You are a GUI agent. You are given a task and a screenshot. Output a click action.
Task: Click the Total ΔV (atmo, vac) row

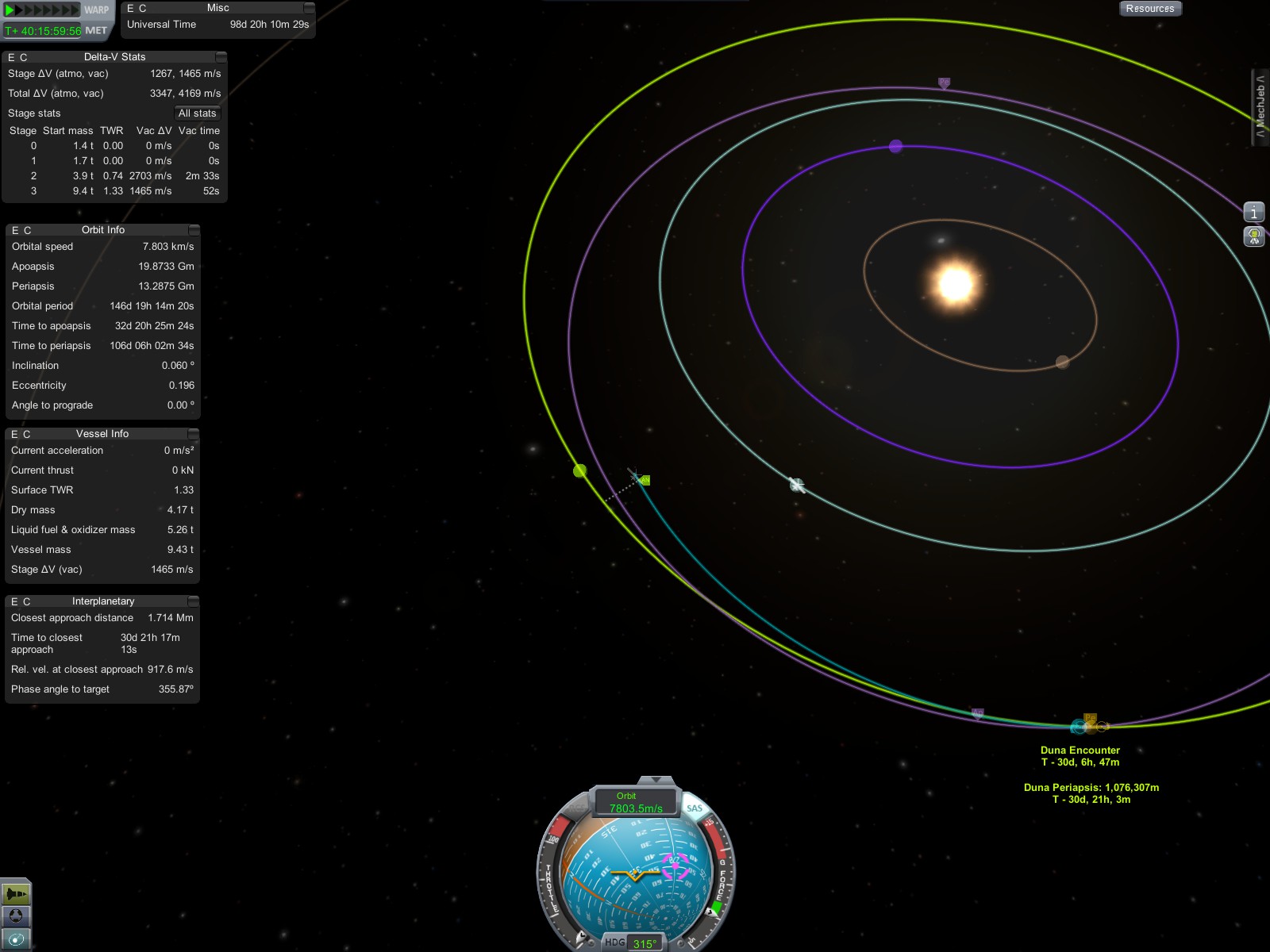(114, 94)
